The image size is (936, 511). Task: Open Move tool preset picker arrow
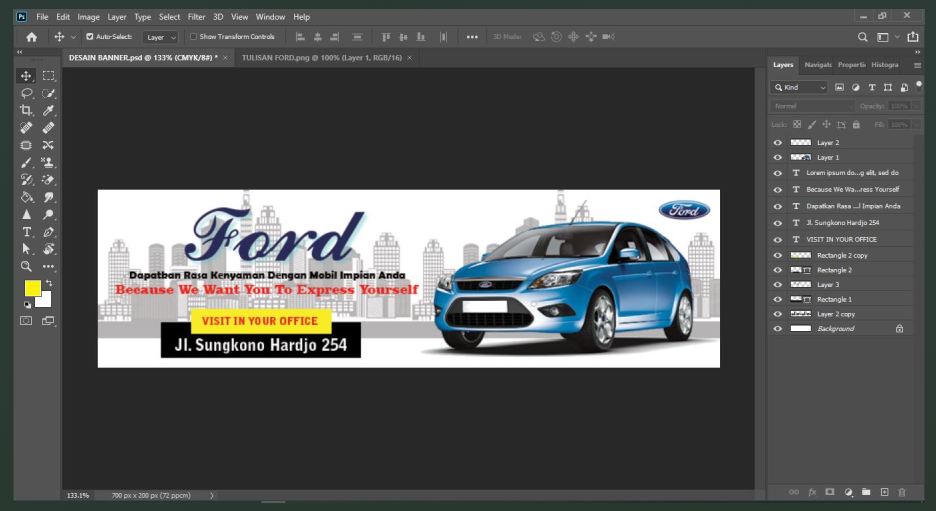click(x=73, y=37)
